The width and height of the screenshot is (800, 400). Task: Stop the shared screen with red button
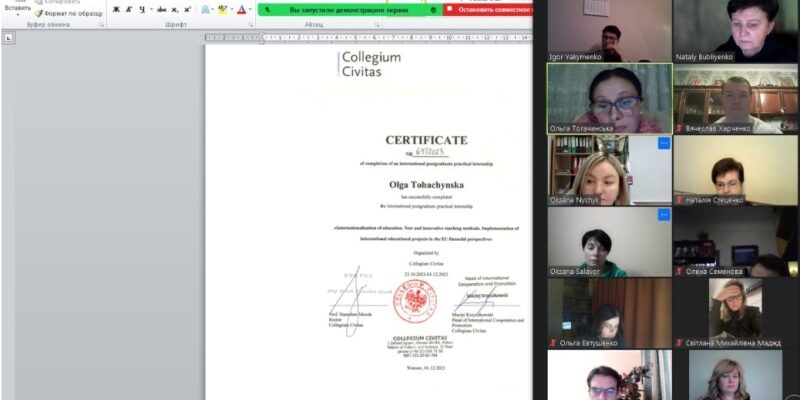(488, 10)
